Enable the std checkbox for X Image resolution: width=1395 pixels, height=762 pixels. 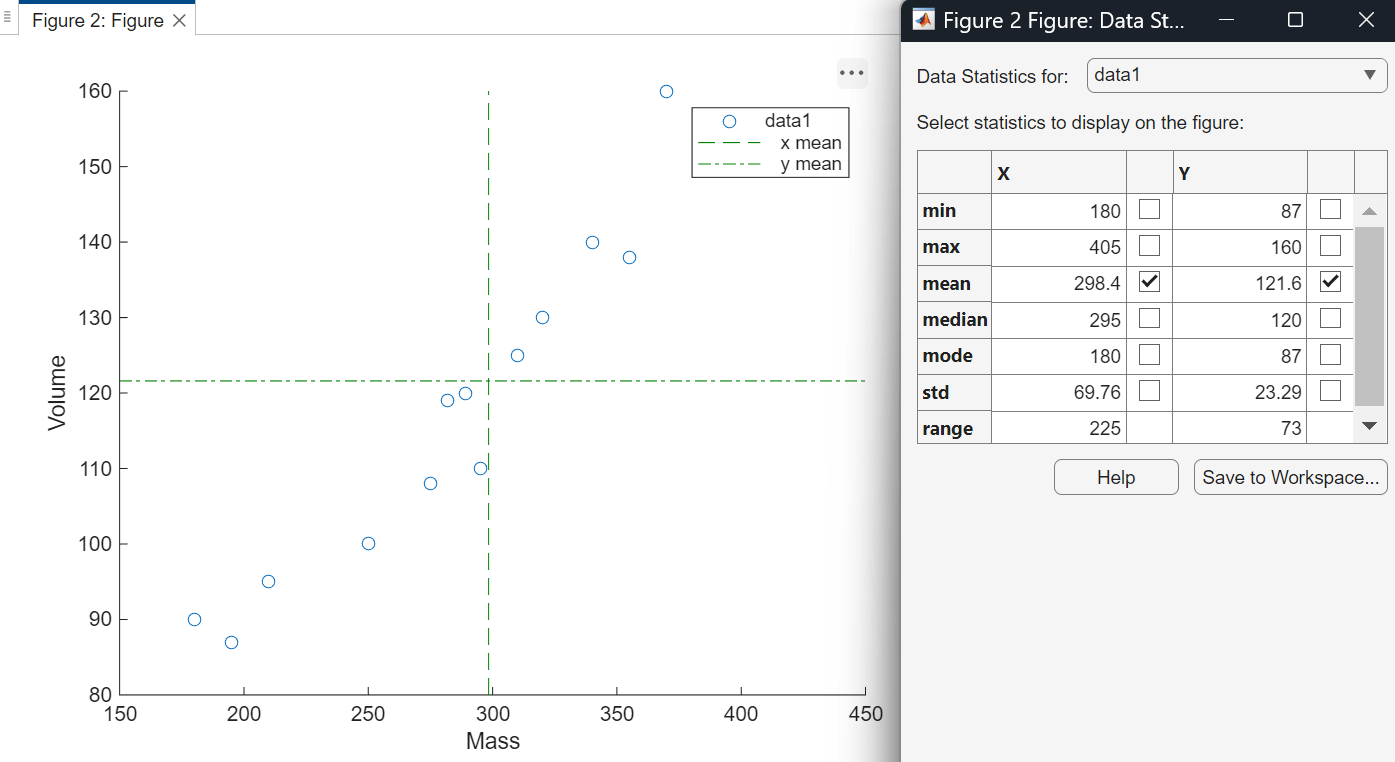pyautogui.click(x=1148, y=392)
